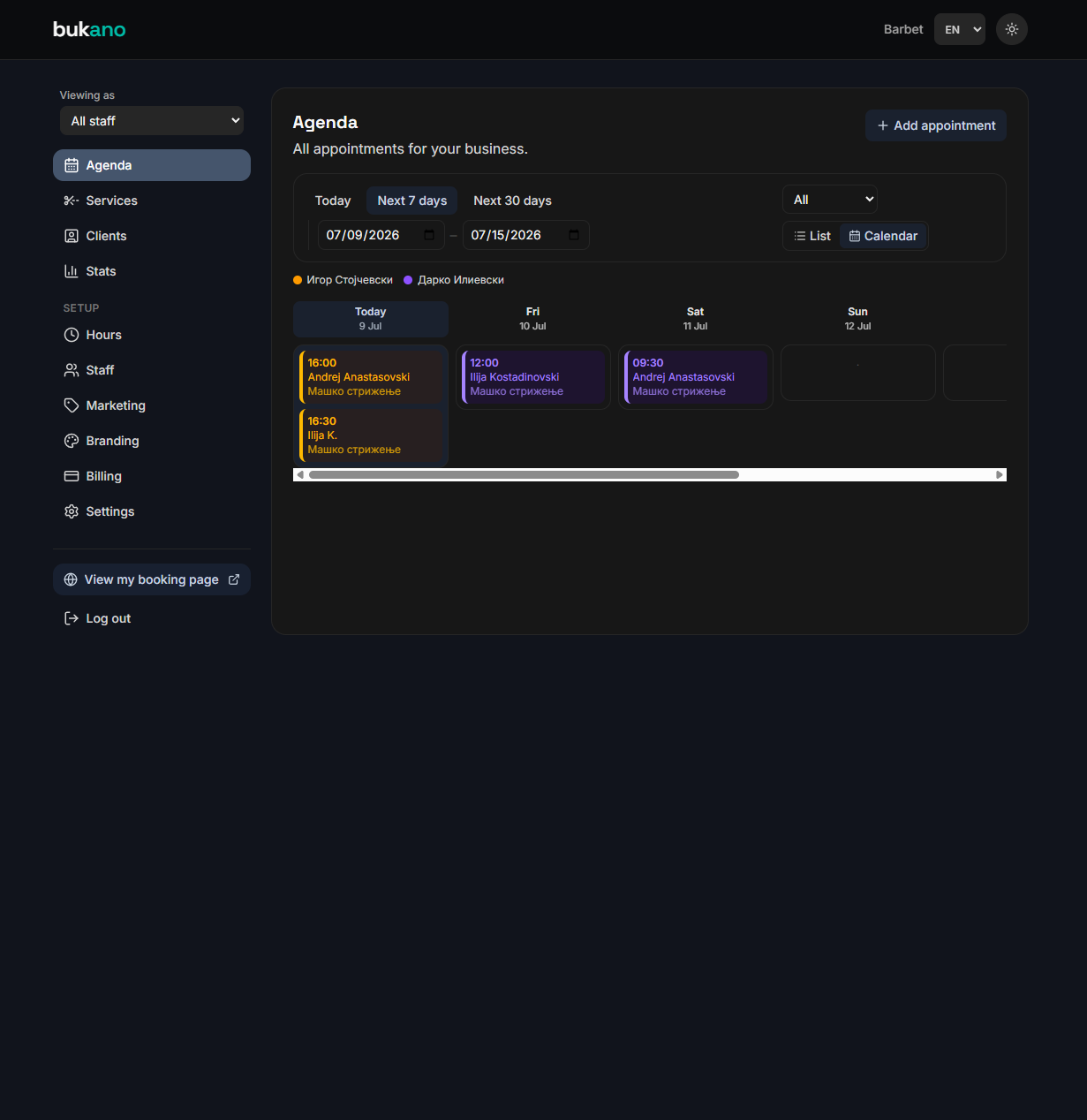
Task: Open the Clients section
Action: click(x=152, y=236)
